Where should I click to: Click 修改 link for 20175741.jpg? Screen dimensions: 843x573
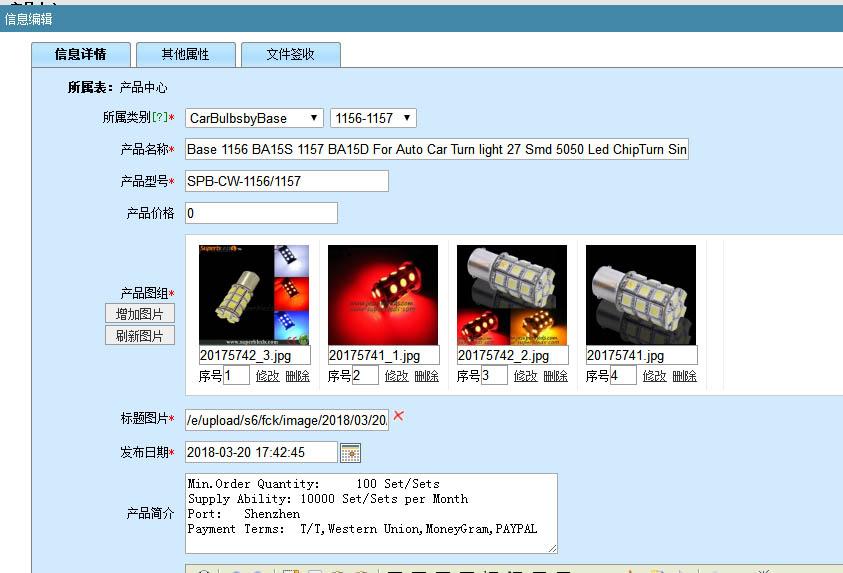point(655,376)
